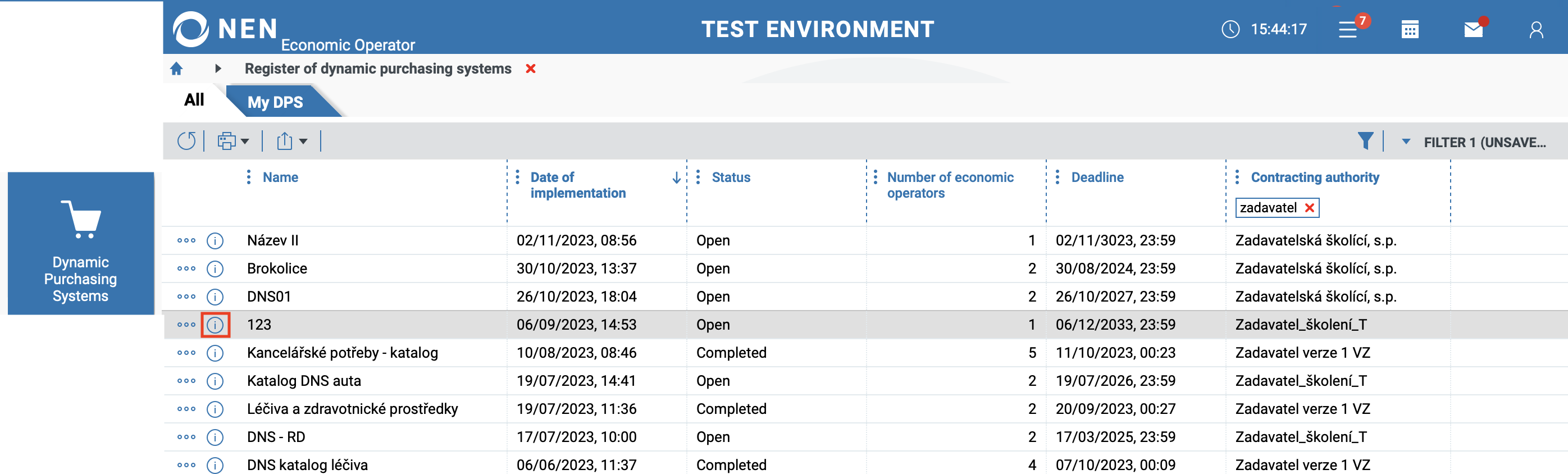
Task: Show info for the 123 row
Action: [216, 325]
